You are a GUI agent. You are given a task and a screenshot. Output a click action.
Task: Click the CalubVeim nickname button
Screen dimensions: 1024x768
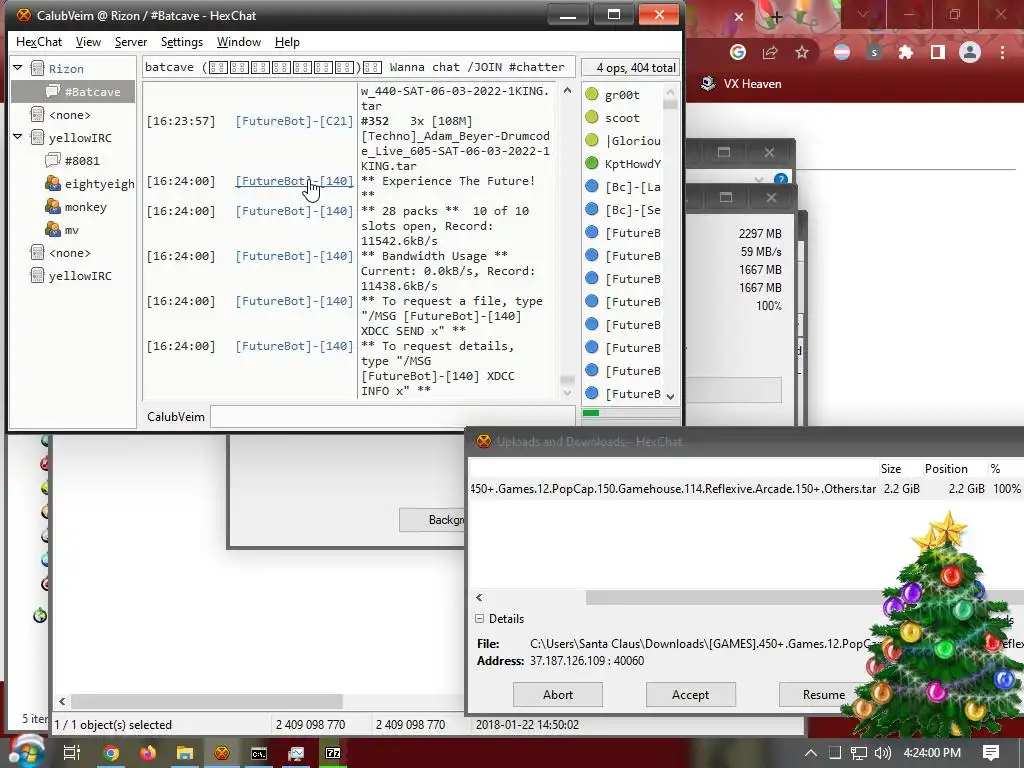(176, 417)
